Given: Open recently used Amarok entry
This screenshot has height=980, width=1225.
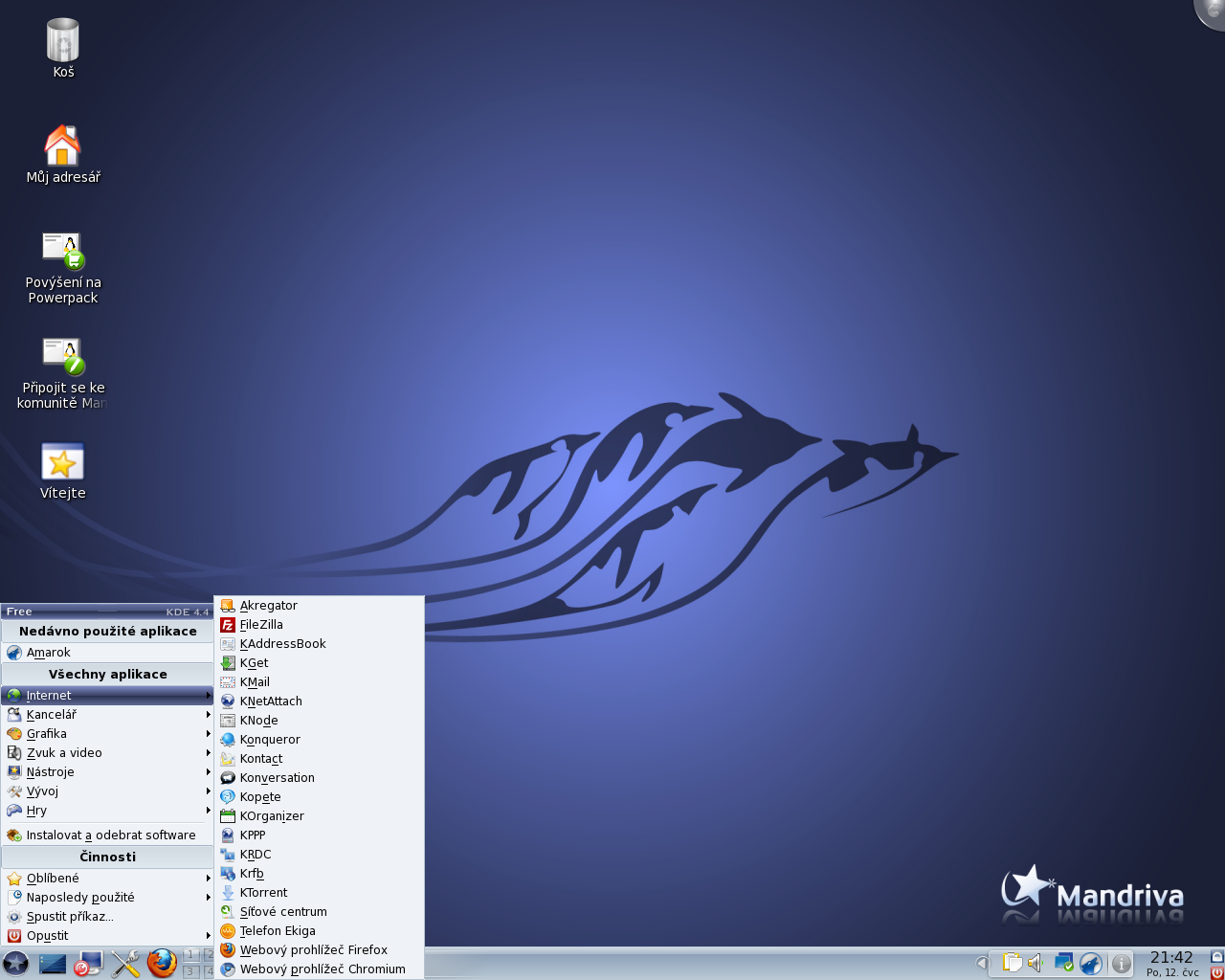Looking at the screenshot, I should coord(107,653).
